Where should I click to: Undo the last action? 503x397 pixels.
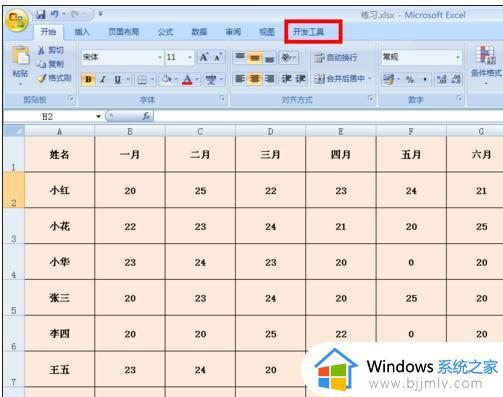tap(55, 14)
